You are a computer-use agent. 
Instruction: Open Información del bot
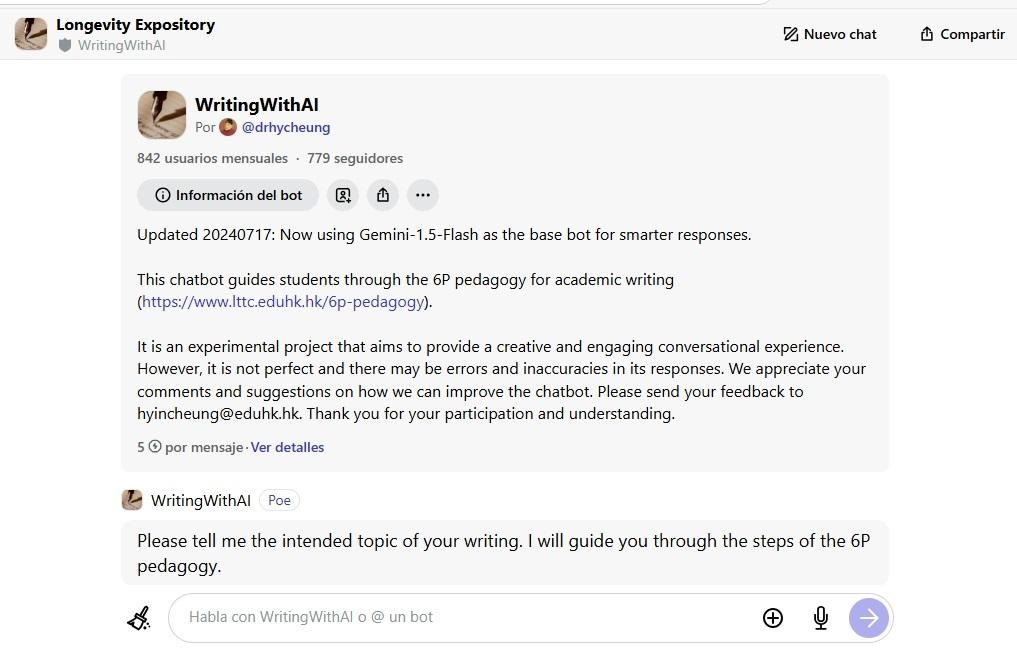228,195
